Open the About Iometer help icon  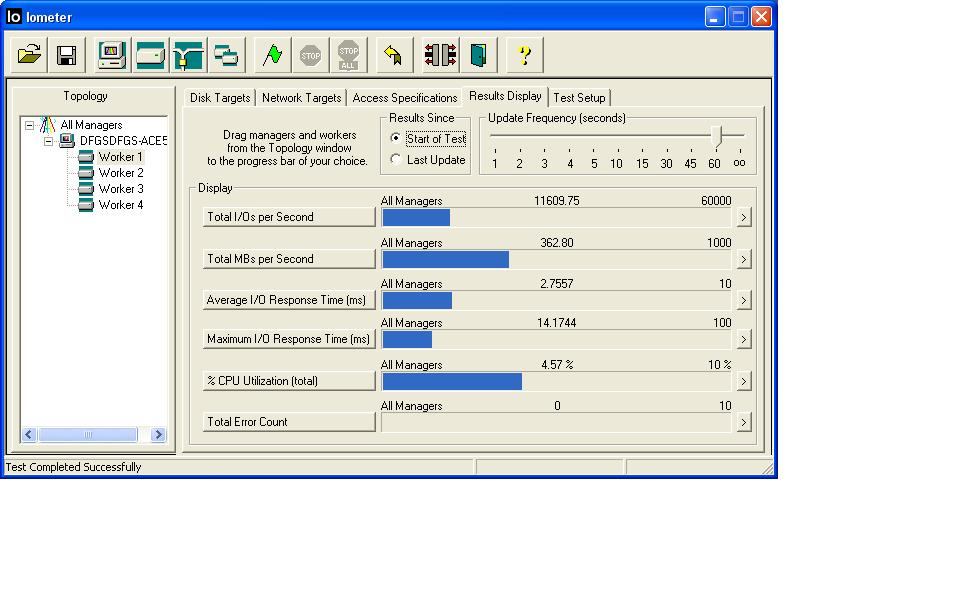[x=525, y=55]
